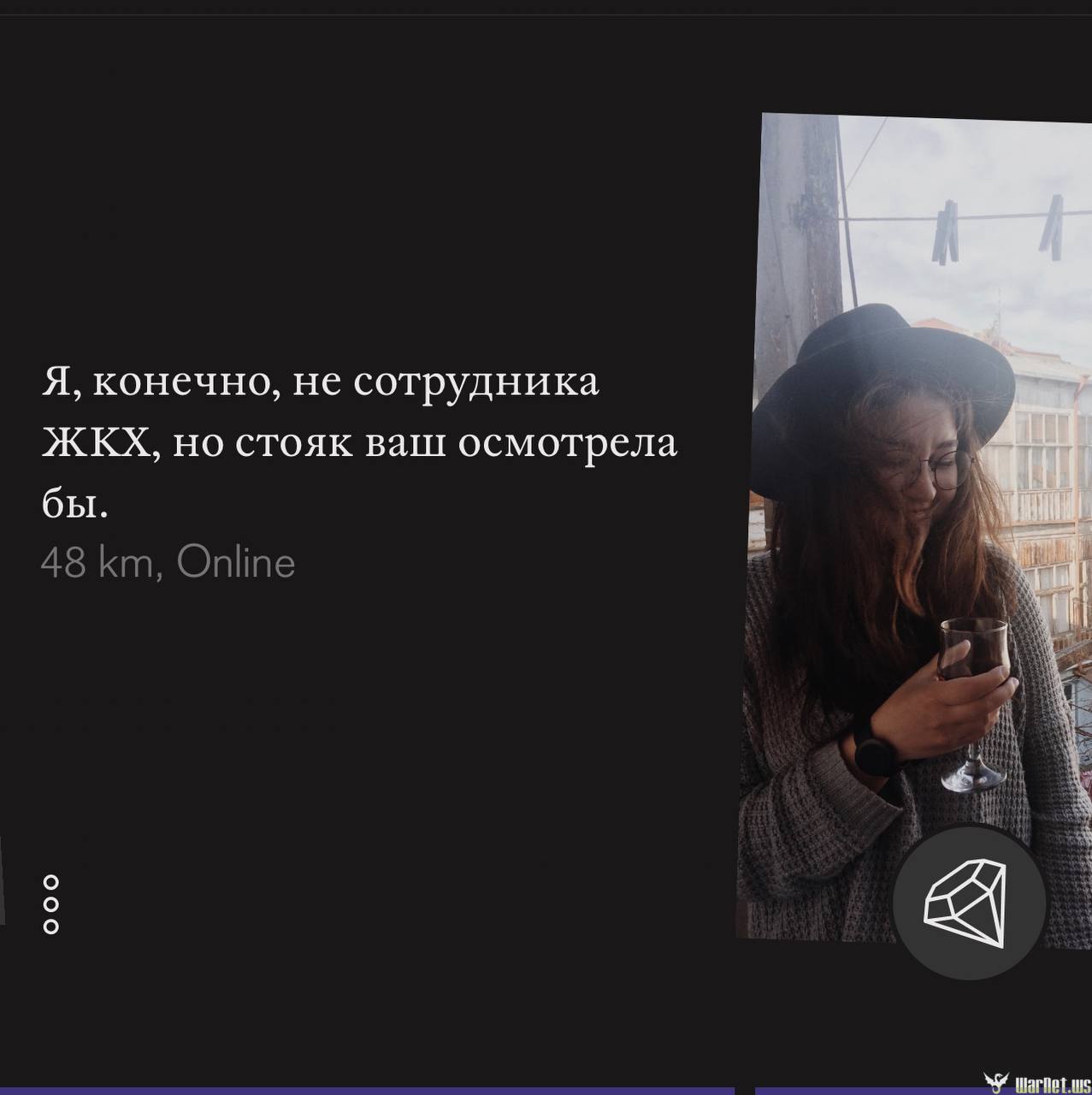Viewport: 1092px width, 1095px height.
Task: Tap the diamond gift icon
Action: click(968, 902)
